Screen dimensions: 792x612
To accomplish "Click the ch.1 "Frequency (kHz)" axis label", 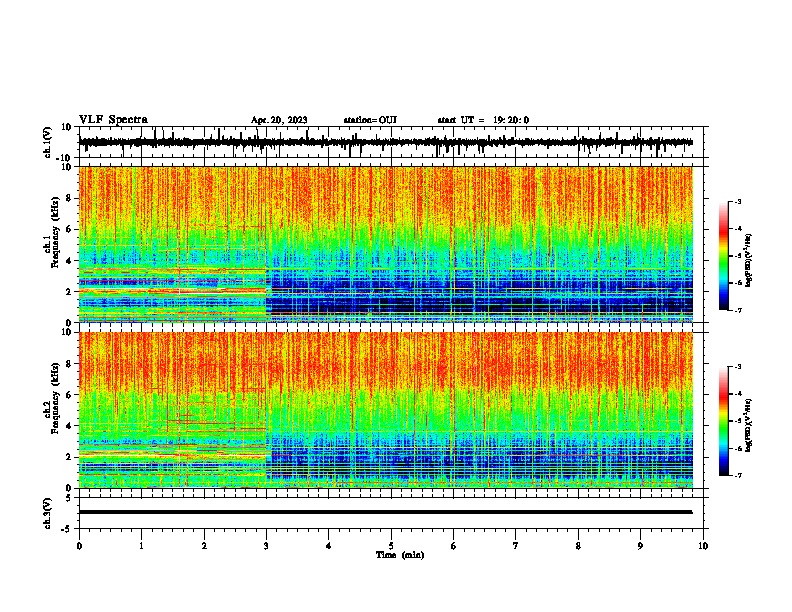I will coord(55,232).
